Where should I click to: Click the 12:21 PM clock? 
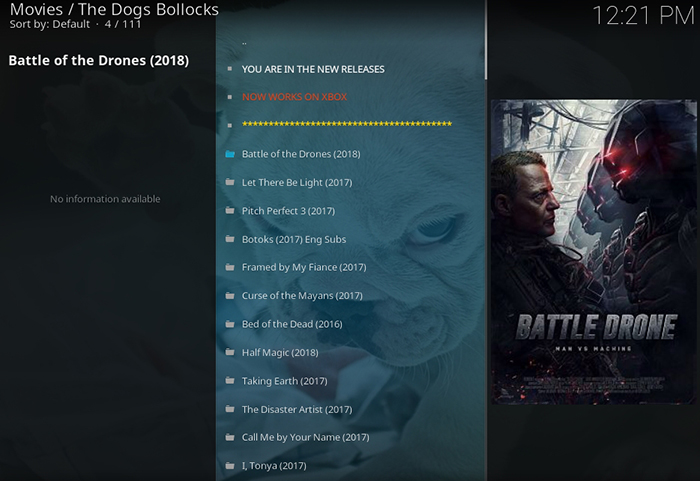[x=643, y=16]
